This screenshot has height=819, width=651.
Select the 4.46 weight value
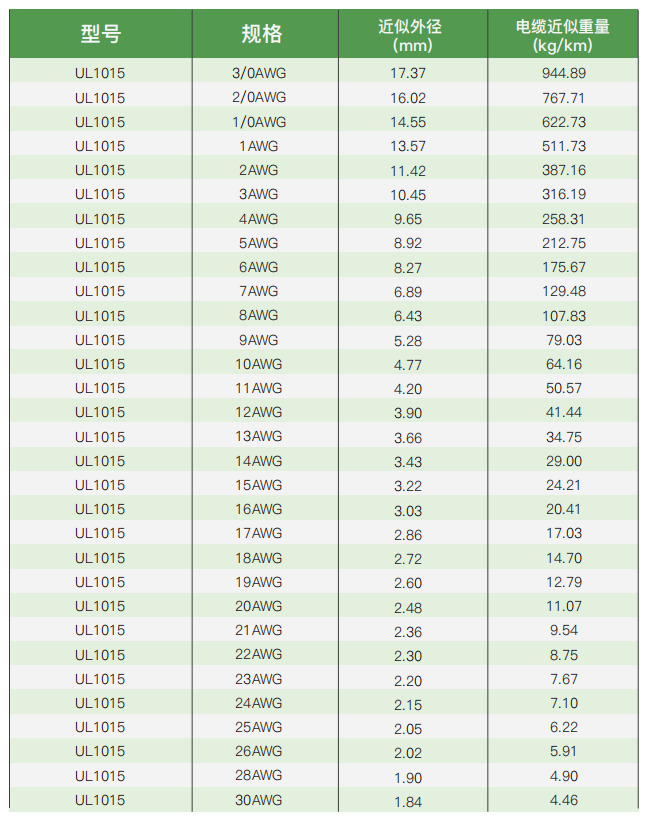pyautogui.click(x=563, y=800)
